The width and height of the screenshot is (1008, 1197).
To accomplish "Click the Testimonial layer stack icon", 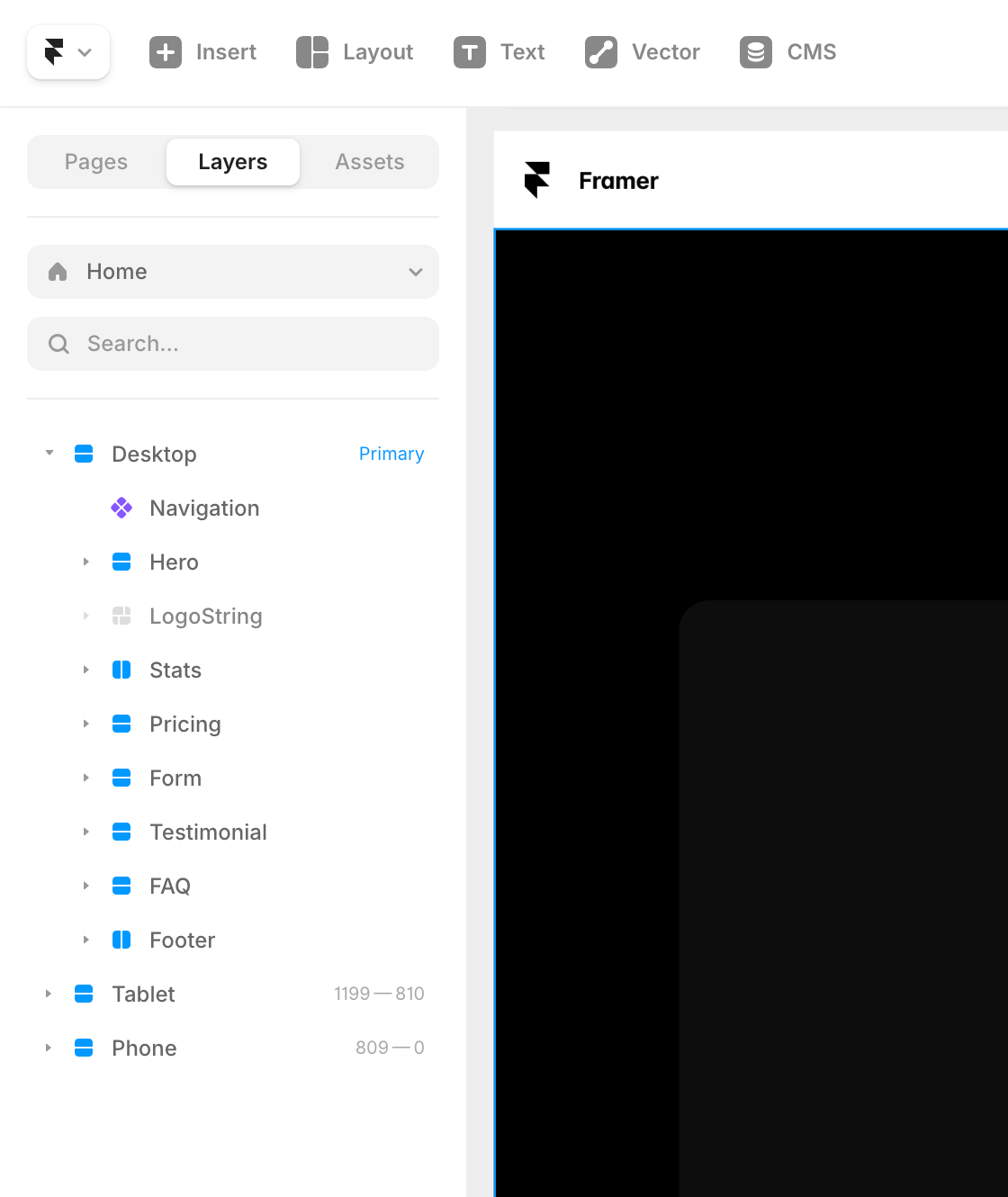I will (x=121, y=832).
